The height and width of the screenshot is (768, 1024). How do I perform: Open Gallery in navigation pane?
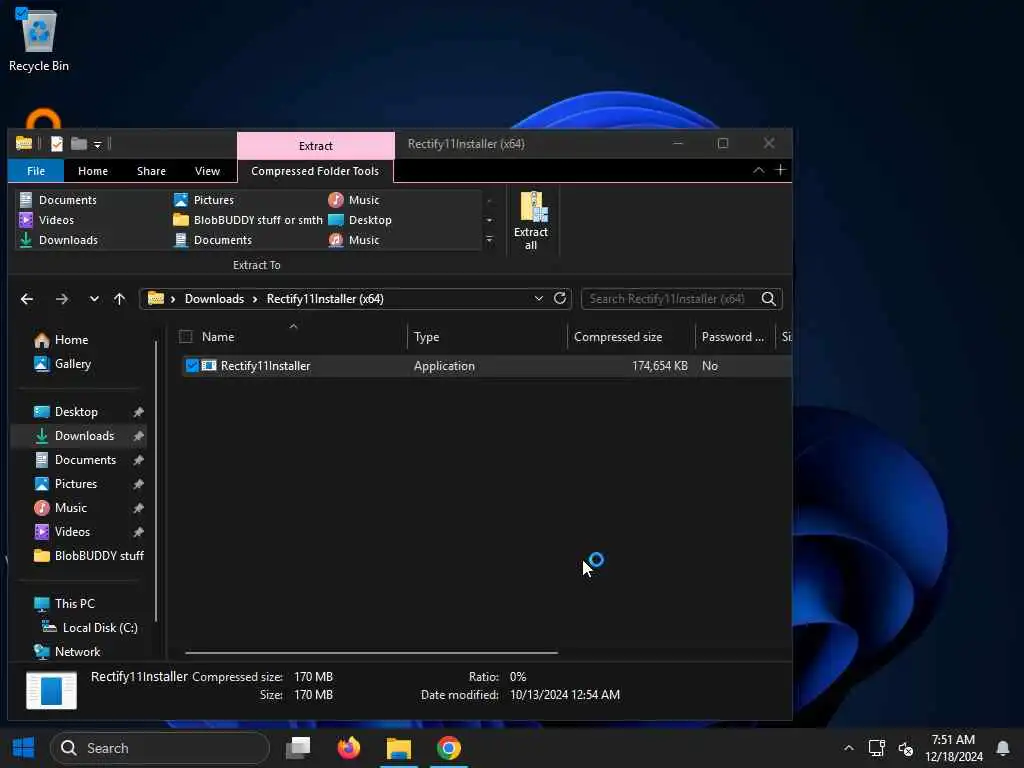tap(62, 364)
